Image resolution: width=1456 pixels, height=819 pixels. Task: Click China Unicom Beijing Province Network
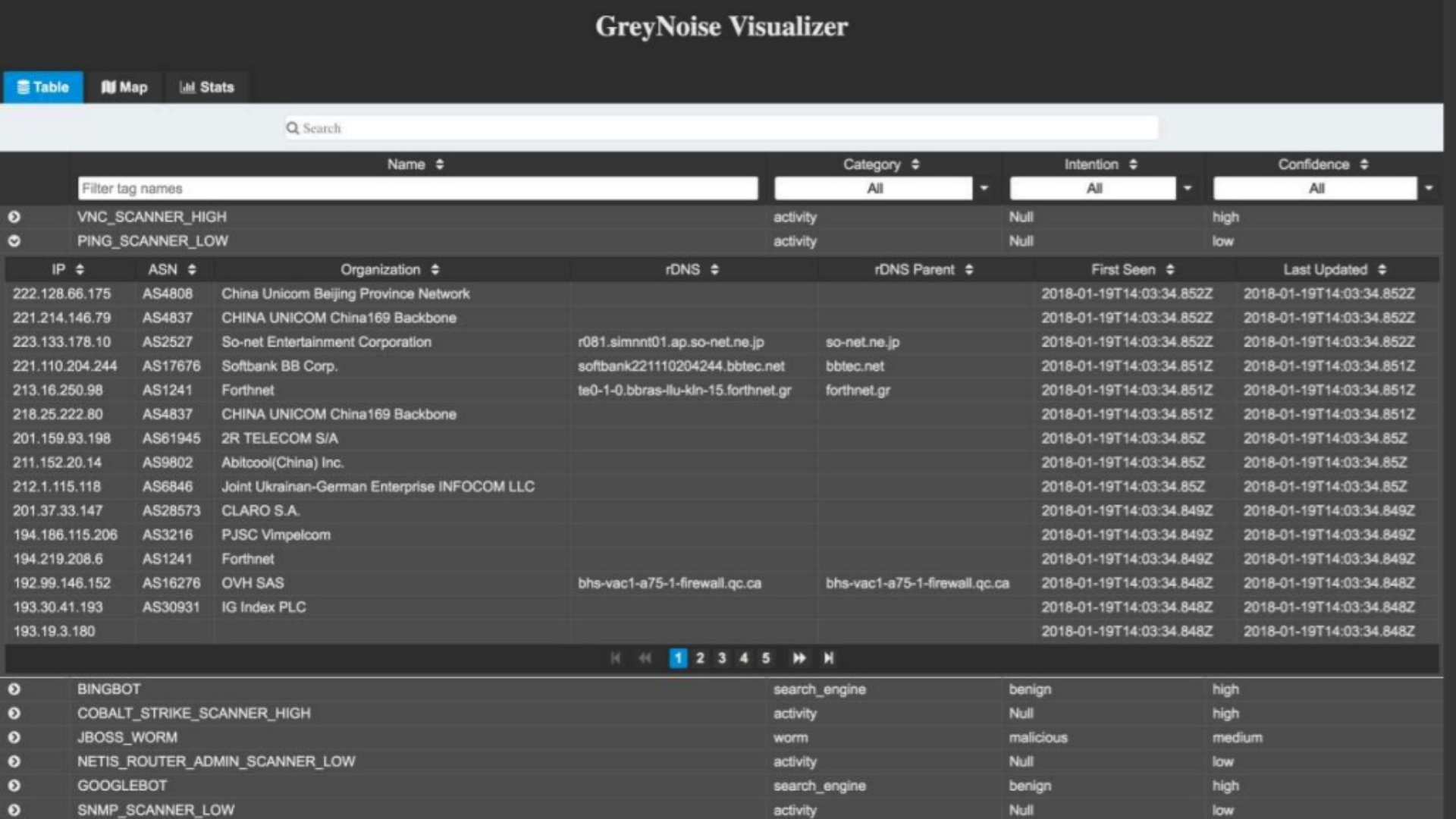click(346, 293)
